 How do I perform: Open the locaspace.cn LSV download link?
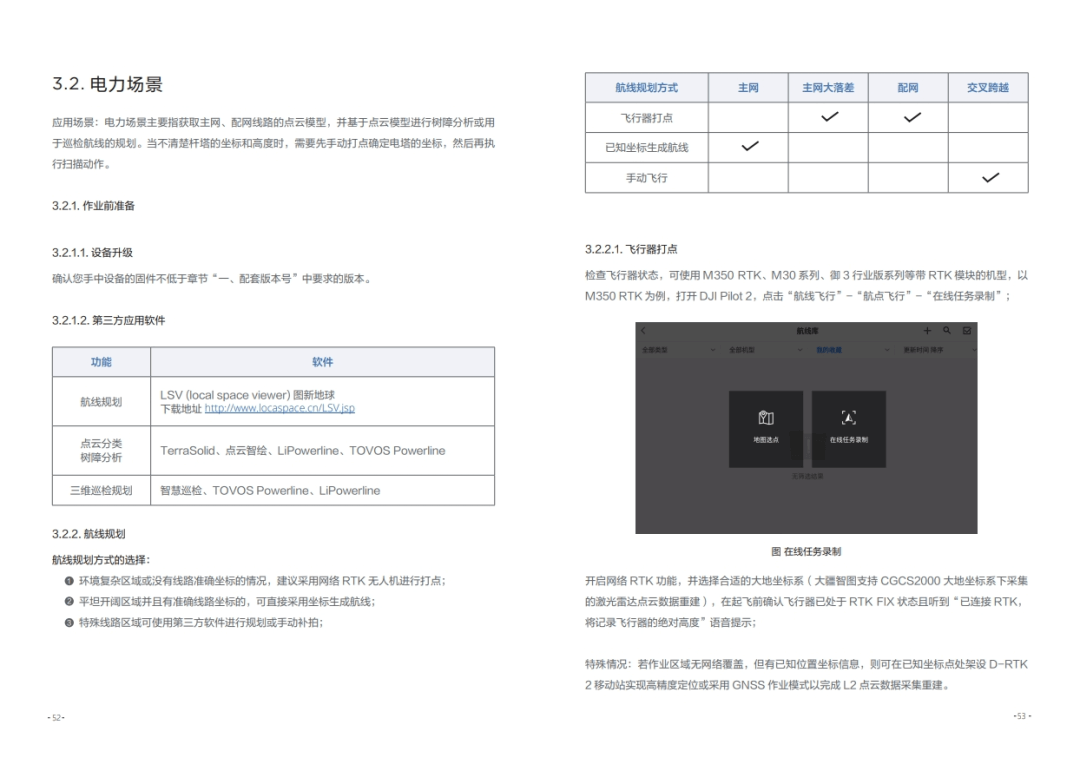280,408
